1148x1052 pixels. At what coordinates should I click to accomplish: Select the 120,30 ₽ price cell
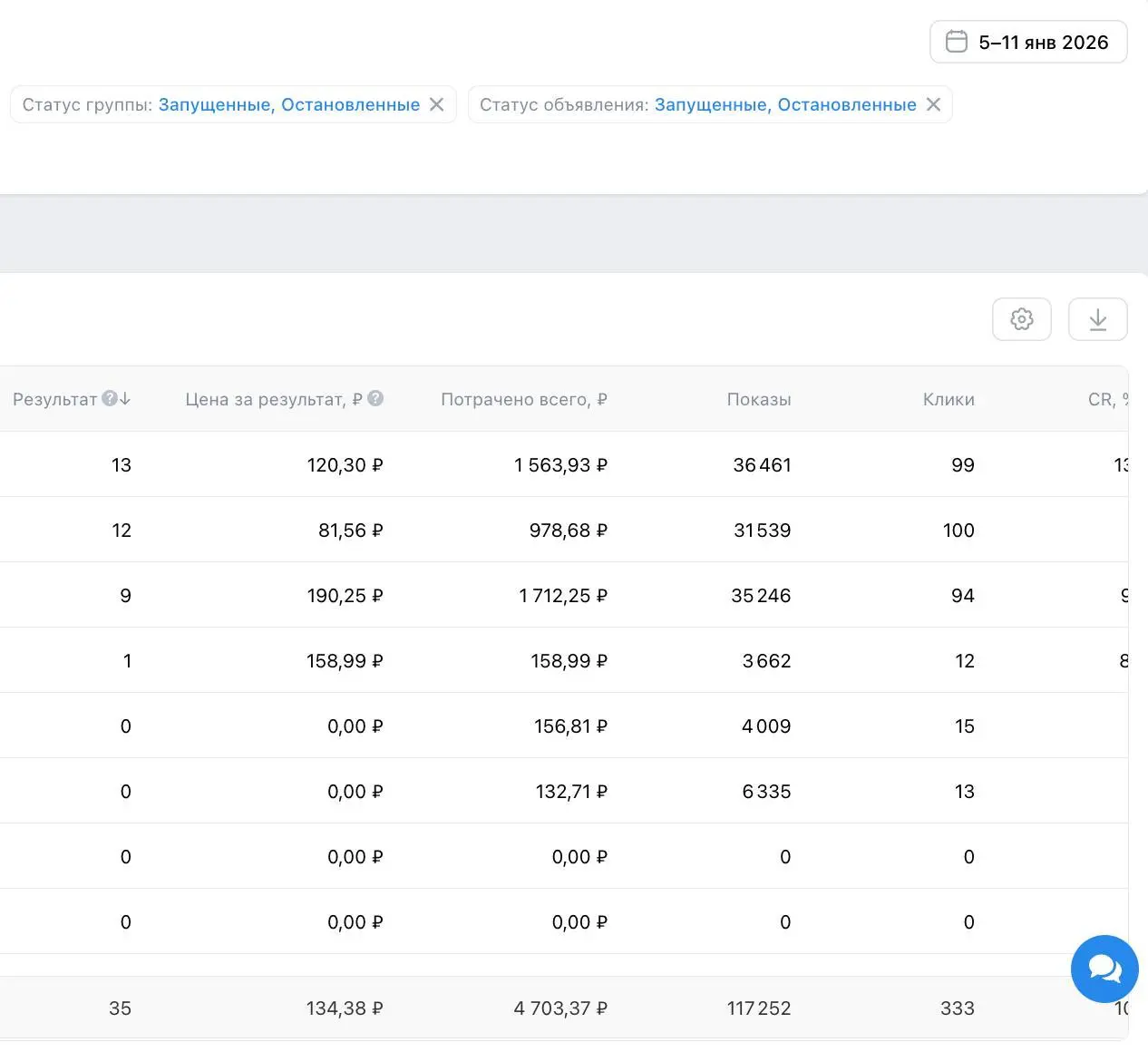click(x=345, y=465)
